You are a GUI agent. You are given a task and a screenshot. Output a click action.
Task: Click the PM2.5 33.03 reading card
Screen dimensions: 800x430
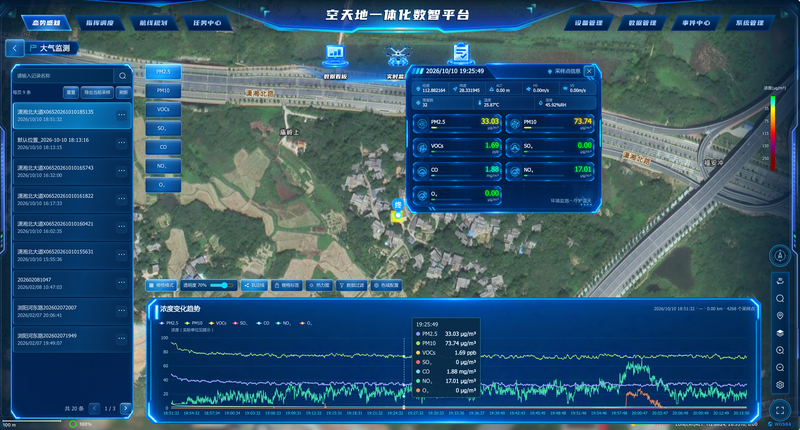coord(457,124)
